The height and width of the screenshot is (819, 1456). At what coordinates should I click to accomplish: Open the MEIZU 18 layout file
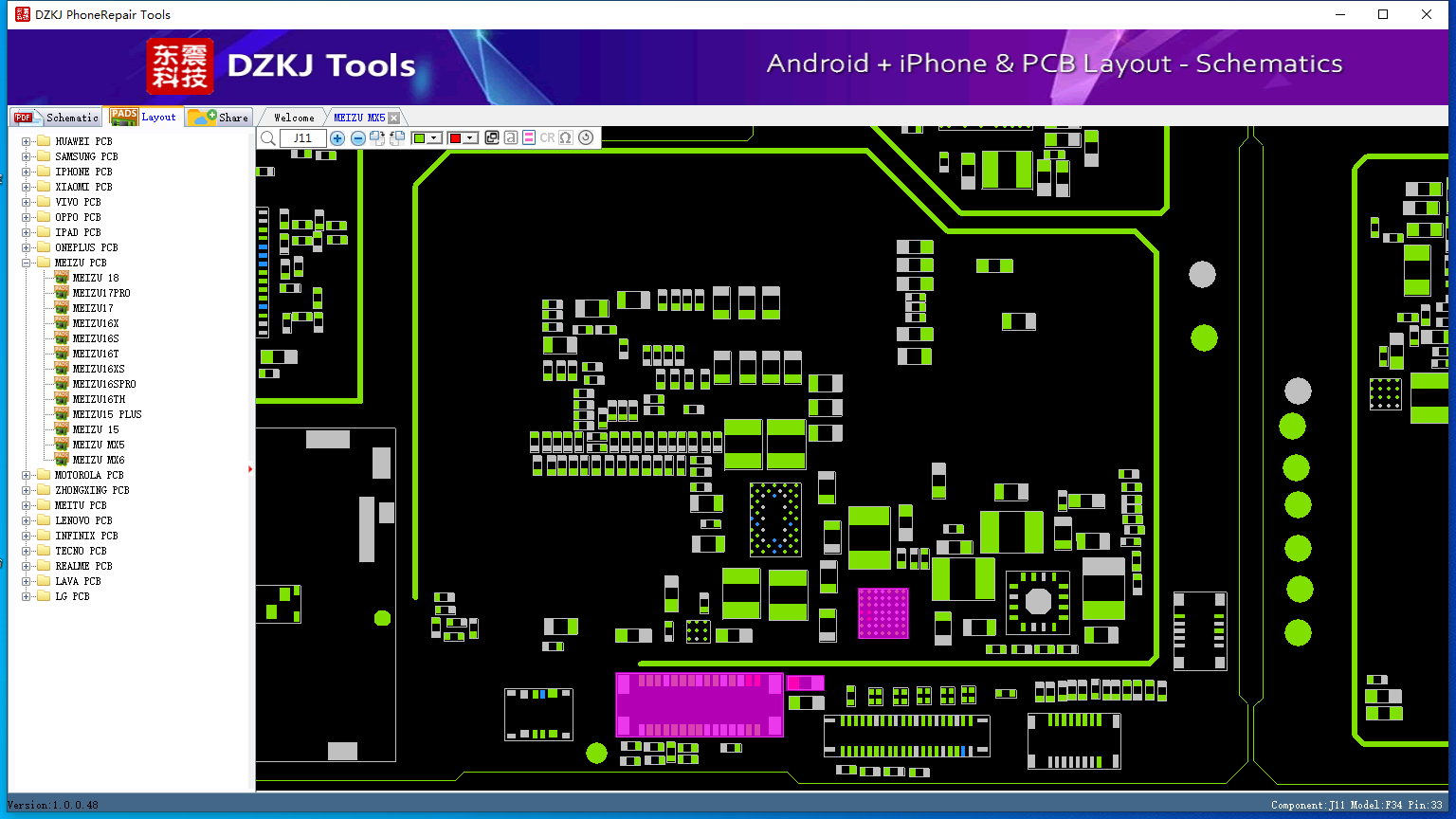click(96, 278)
